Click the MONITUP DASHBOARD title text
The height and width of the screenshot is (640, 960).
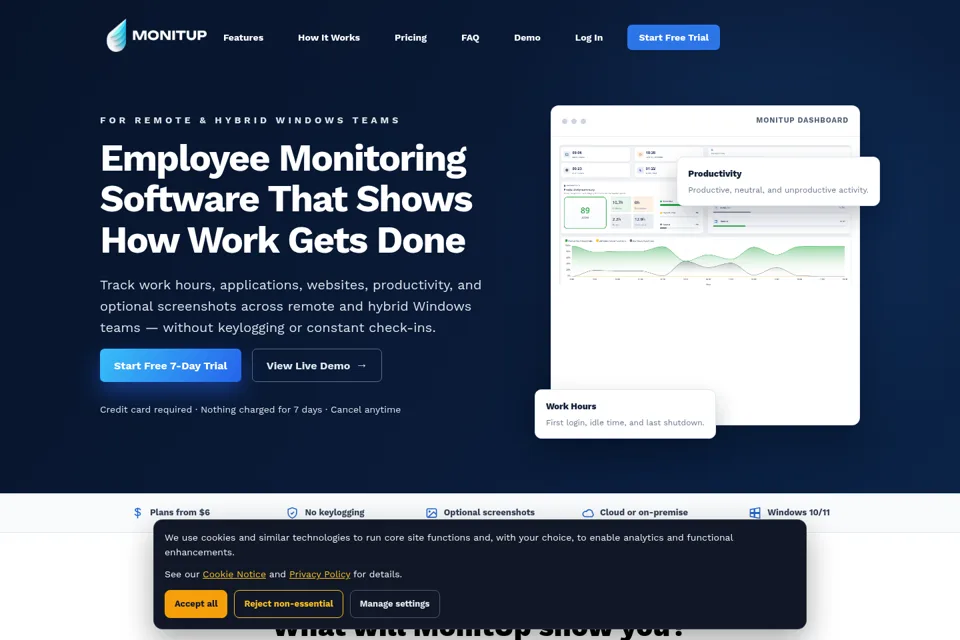pos(802,120)
